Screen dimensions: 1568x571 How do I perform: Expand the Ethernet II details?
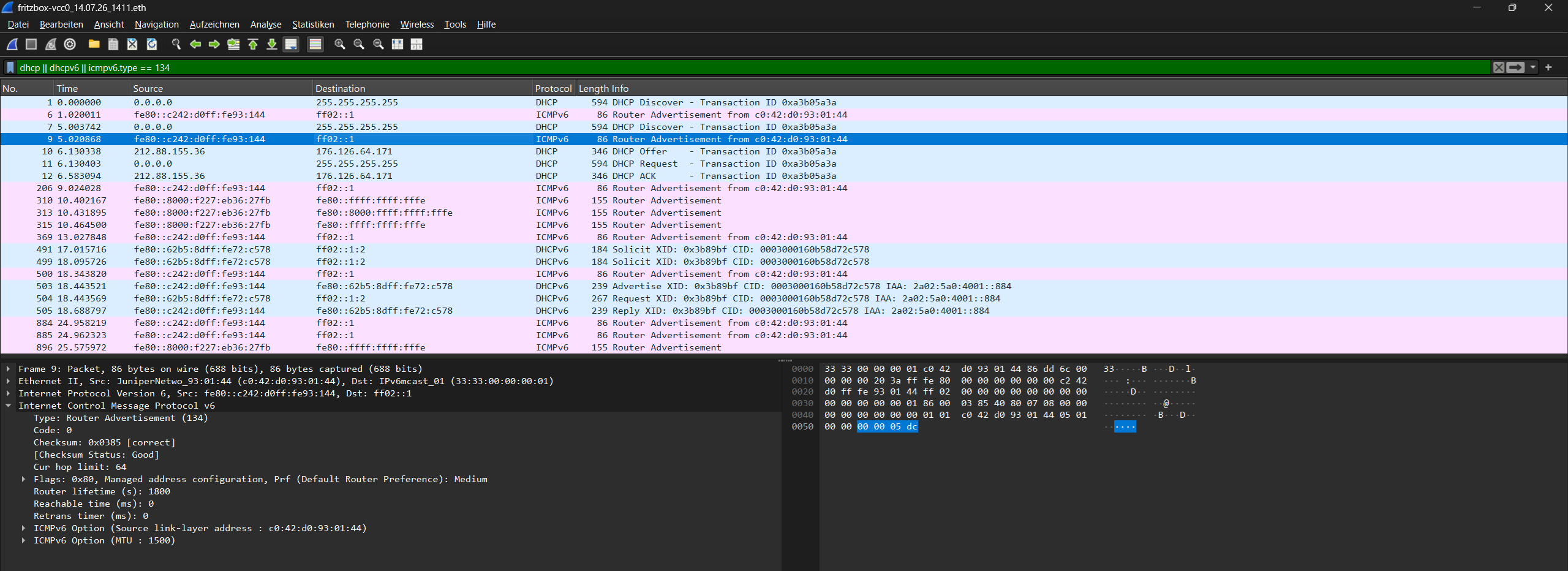tap(8, 381)
